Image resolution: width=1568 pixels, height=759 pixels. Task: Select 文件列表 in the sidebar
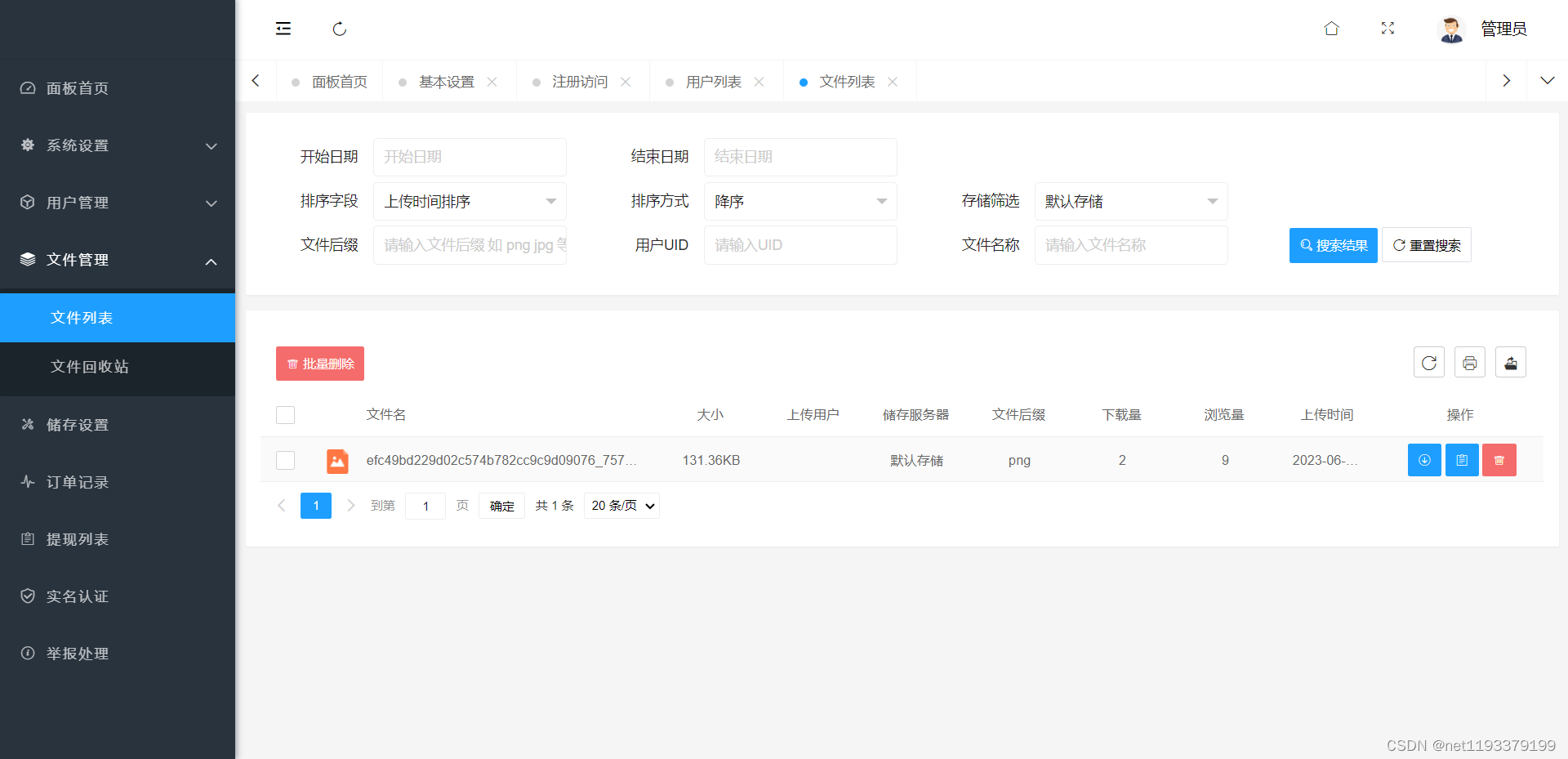click(118, 318)
